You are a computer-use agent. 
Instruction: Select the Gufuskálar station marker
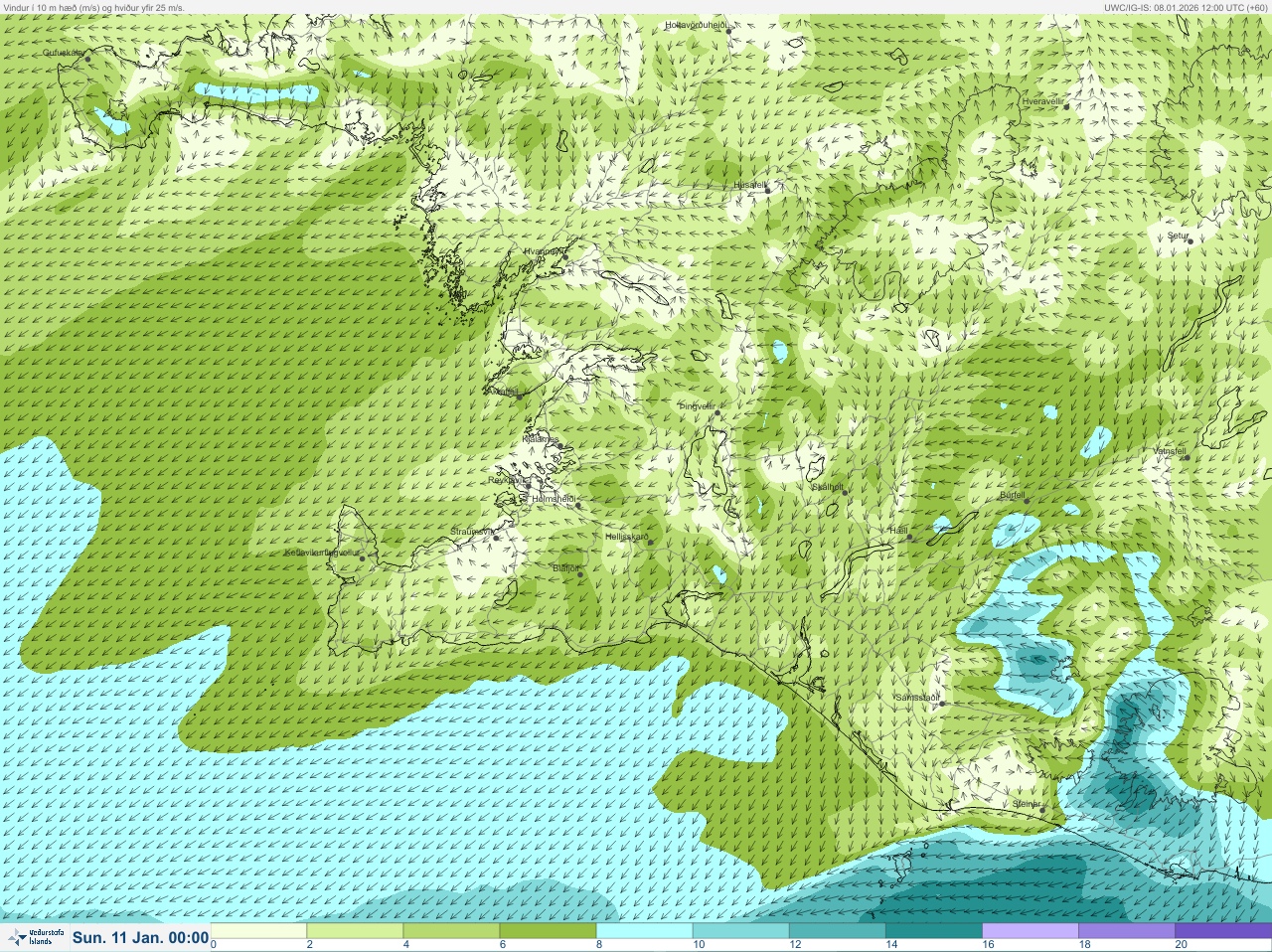[87, 59]
